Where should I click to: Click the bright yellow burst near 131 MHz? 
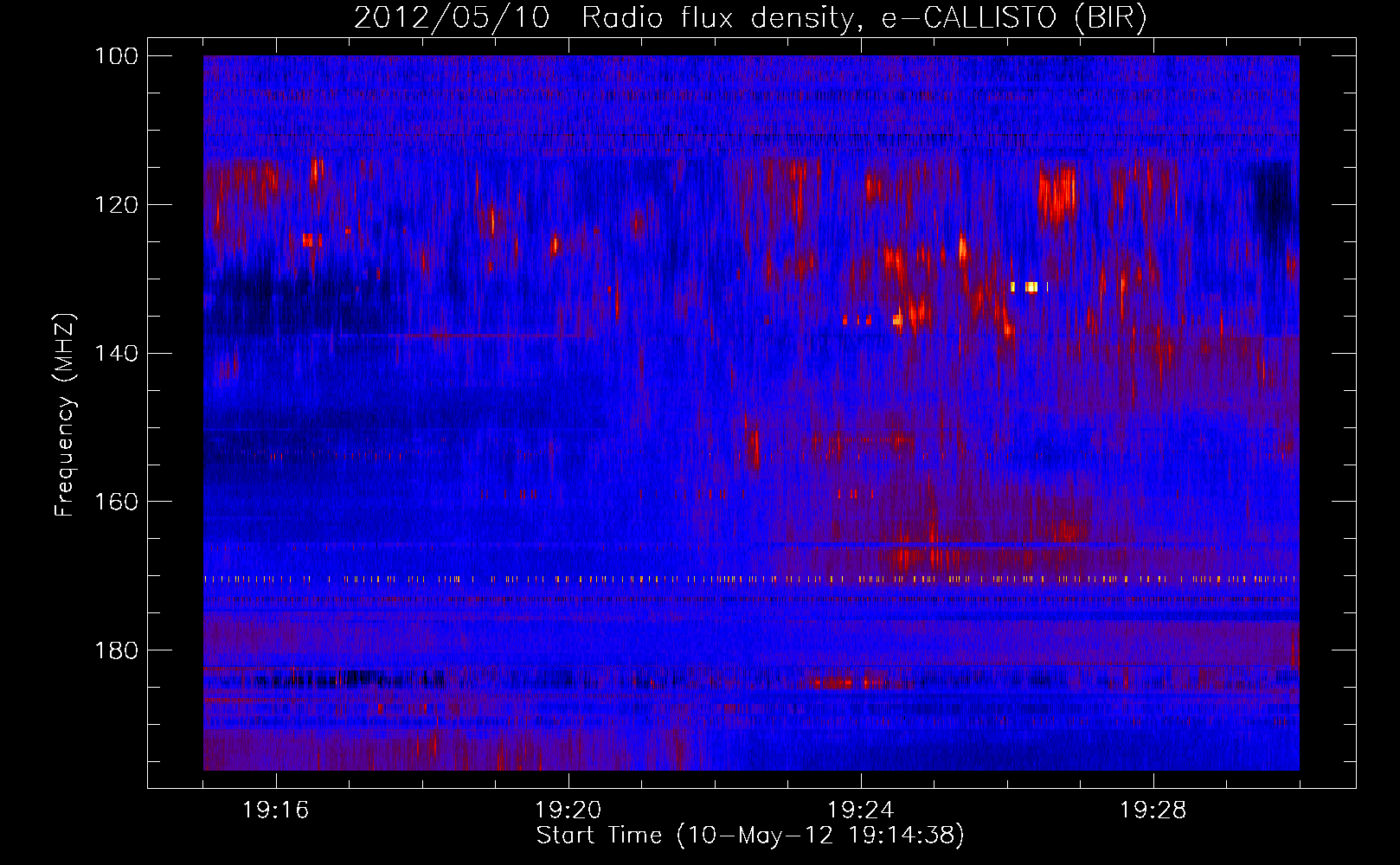tap(1030, 286)
